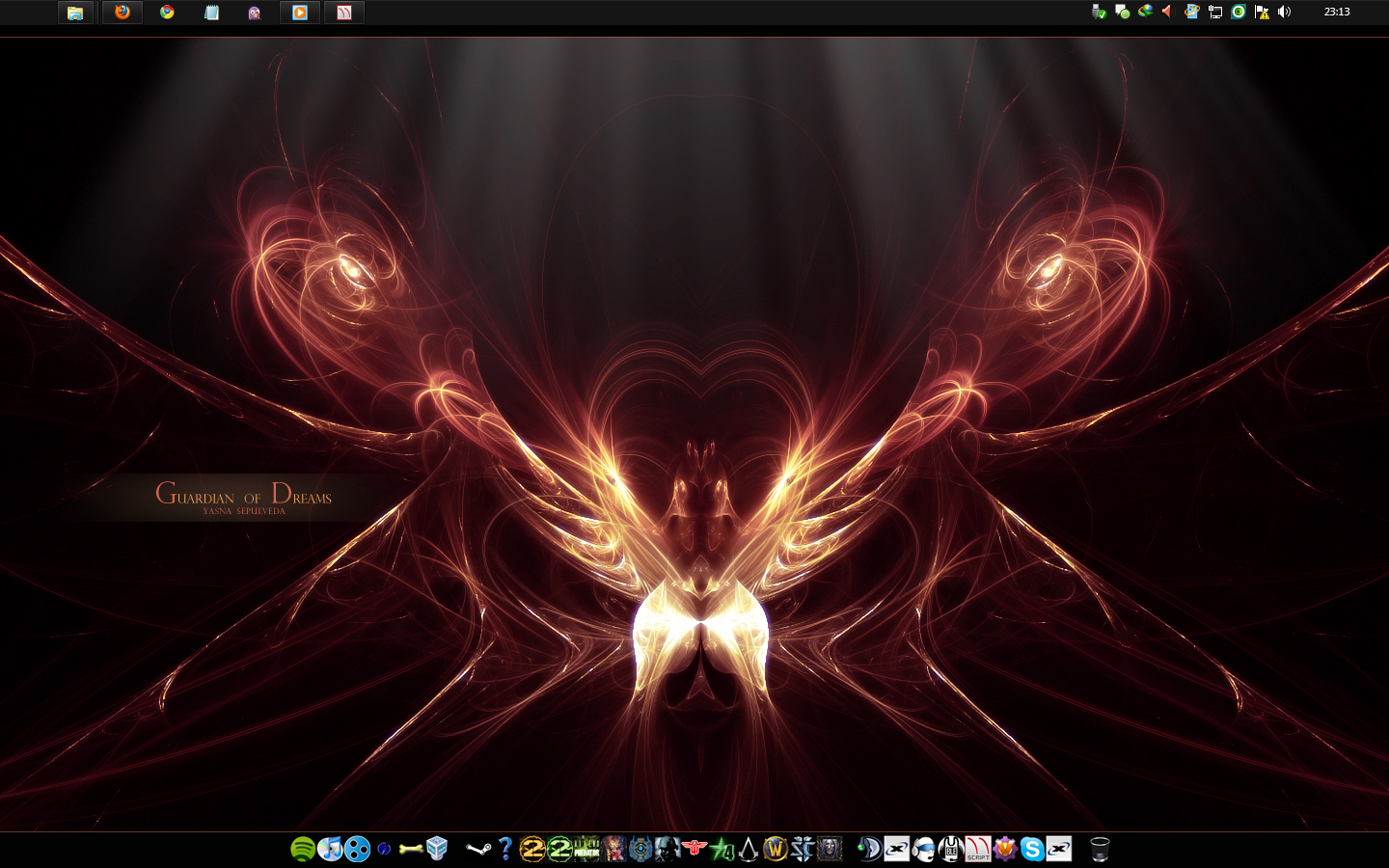Switch to the red app taskbar button
Screen dimensions: 1389x868
point(344,13)
